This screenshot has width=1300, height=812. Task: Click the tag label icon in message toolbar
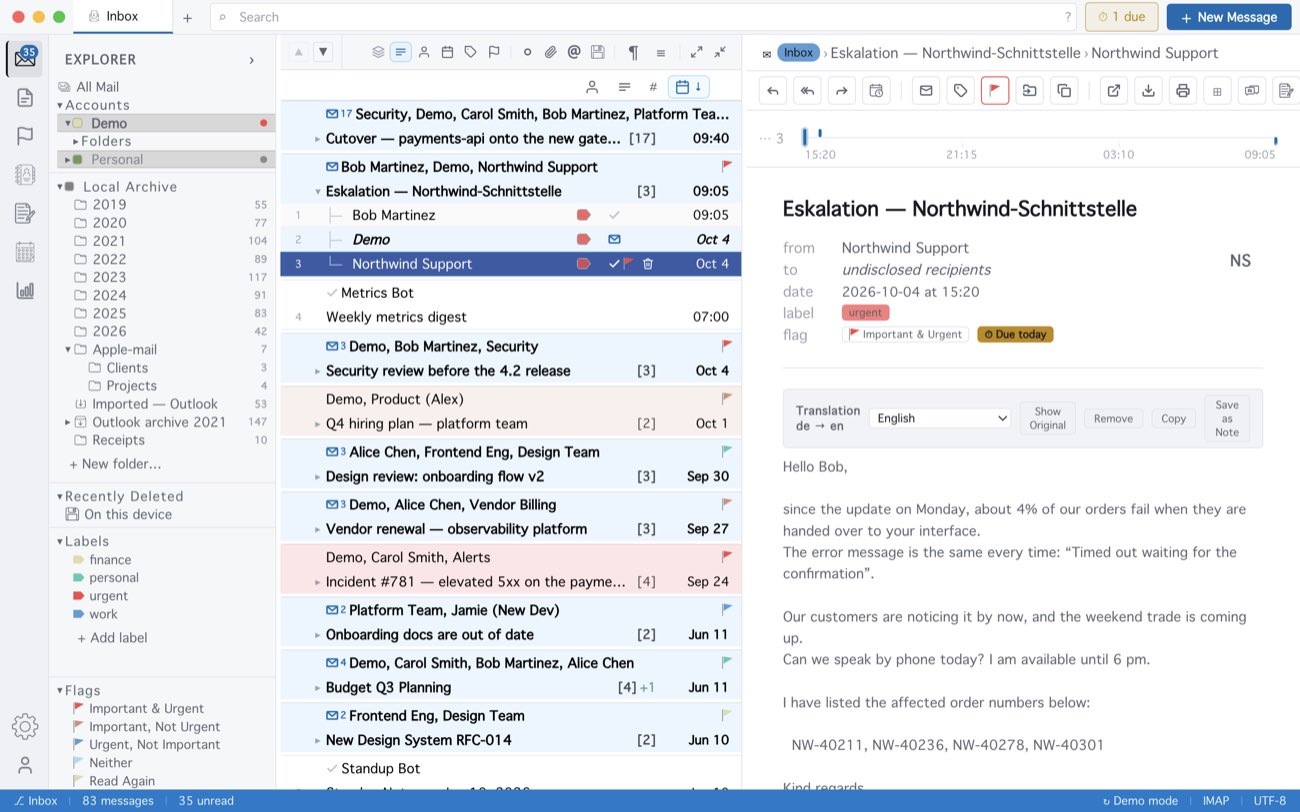coord(960,91)
